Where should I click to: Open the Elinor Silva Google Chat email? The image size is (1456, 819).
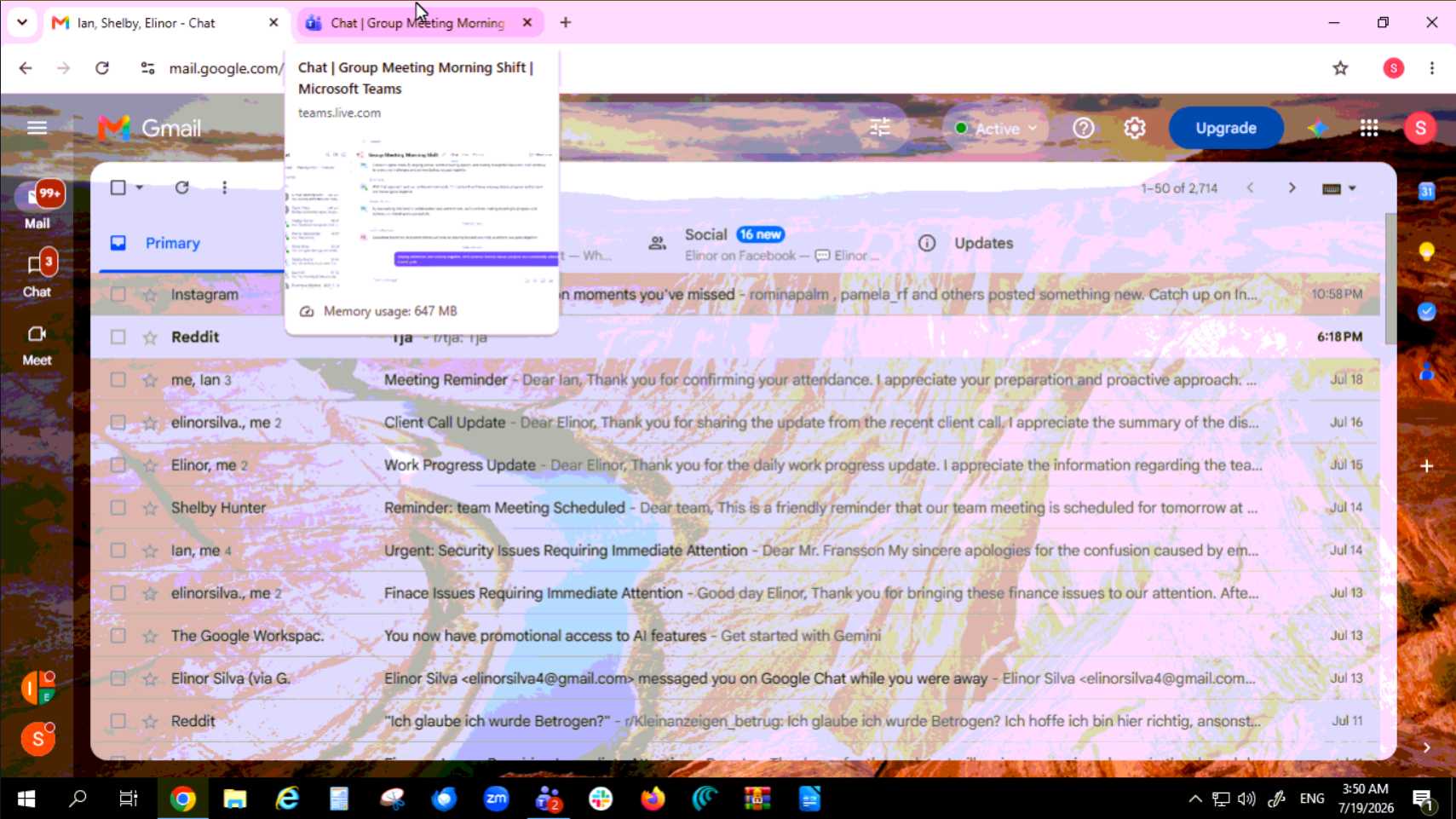tap(735, 678)
